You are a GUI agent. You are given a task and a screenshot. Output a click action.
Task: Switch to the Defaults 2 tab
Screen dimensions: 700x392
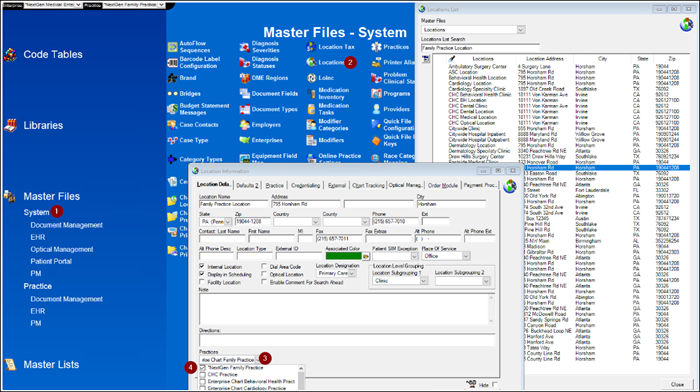point(247,185)
